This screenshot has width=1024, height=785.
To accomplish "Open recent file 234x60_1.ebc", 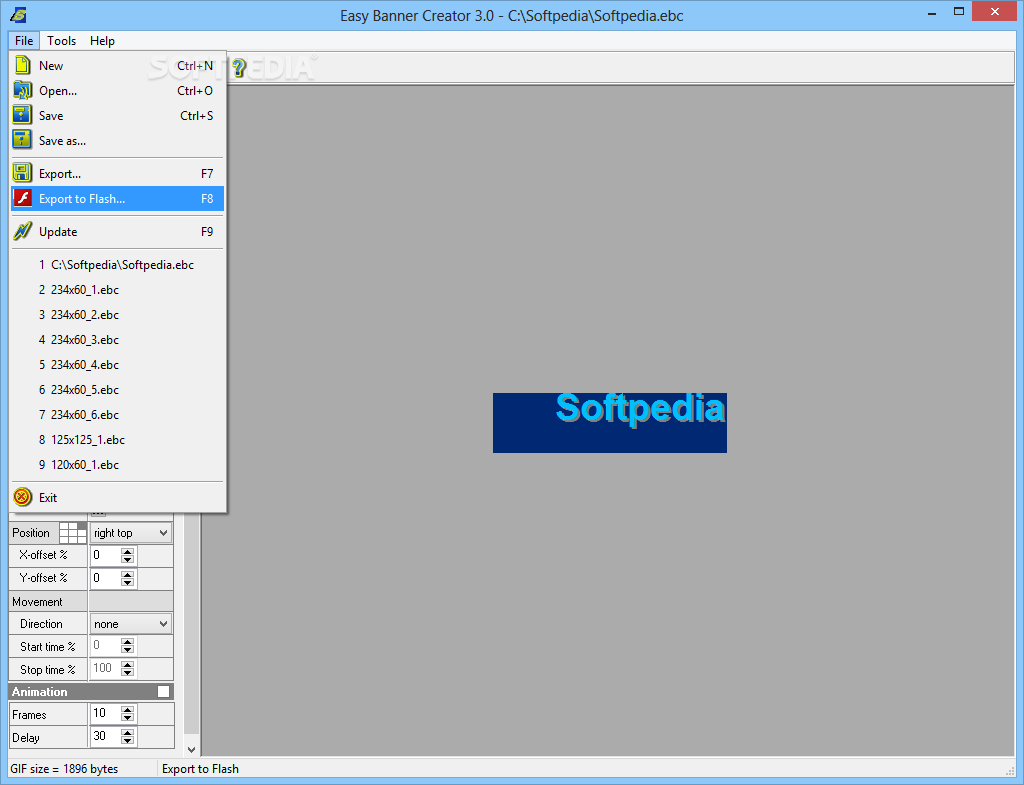I will (x=118, y=289).
